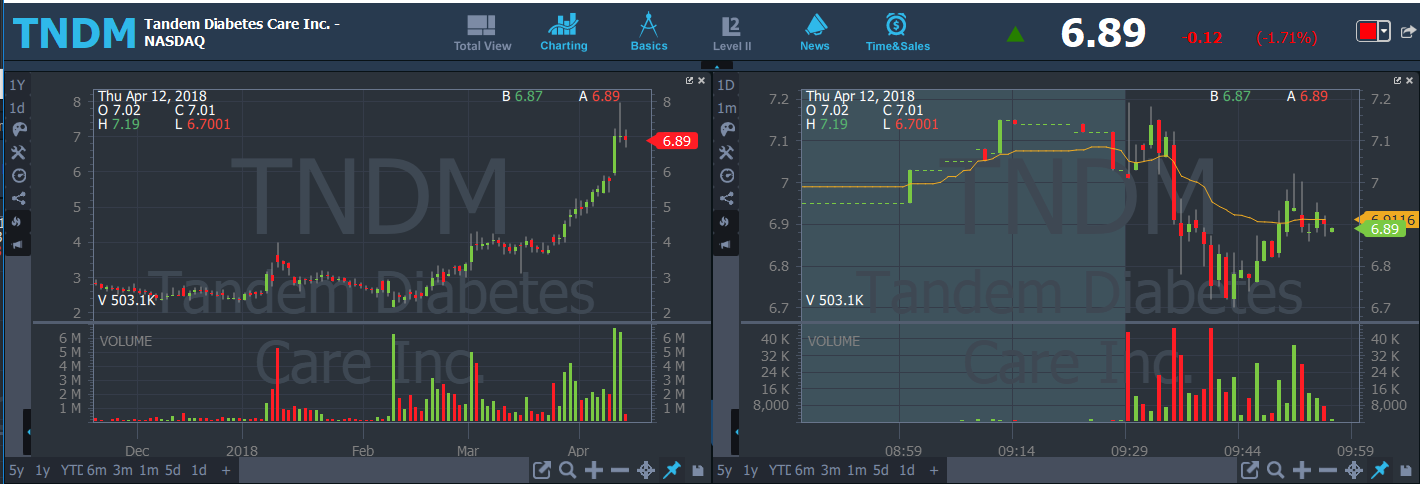Select 6m range on the right chart
1420x484 pixels.
click(804, 470)
